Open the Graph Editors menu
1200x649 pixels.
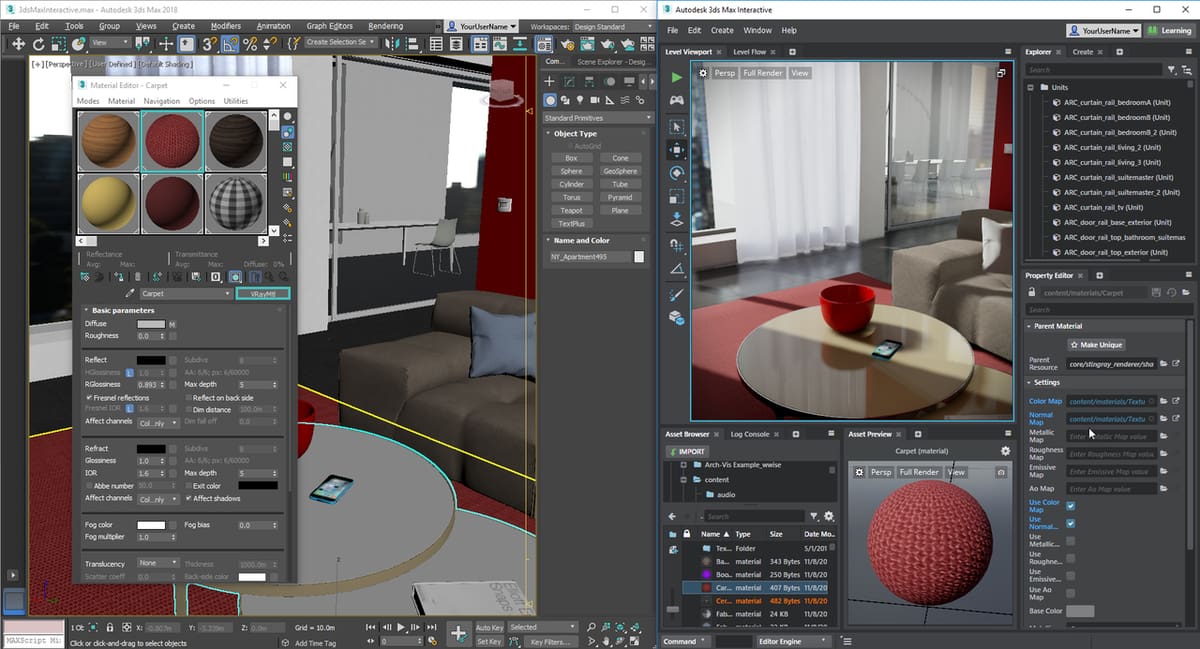[x=328, y=26]
